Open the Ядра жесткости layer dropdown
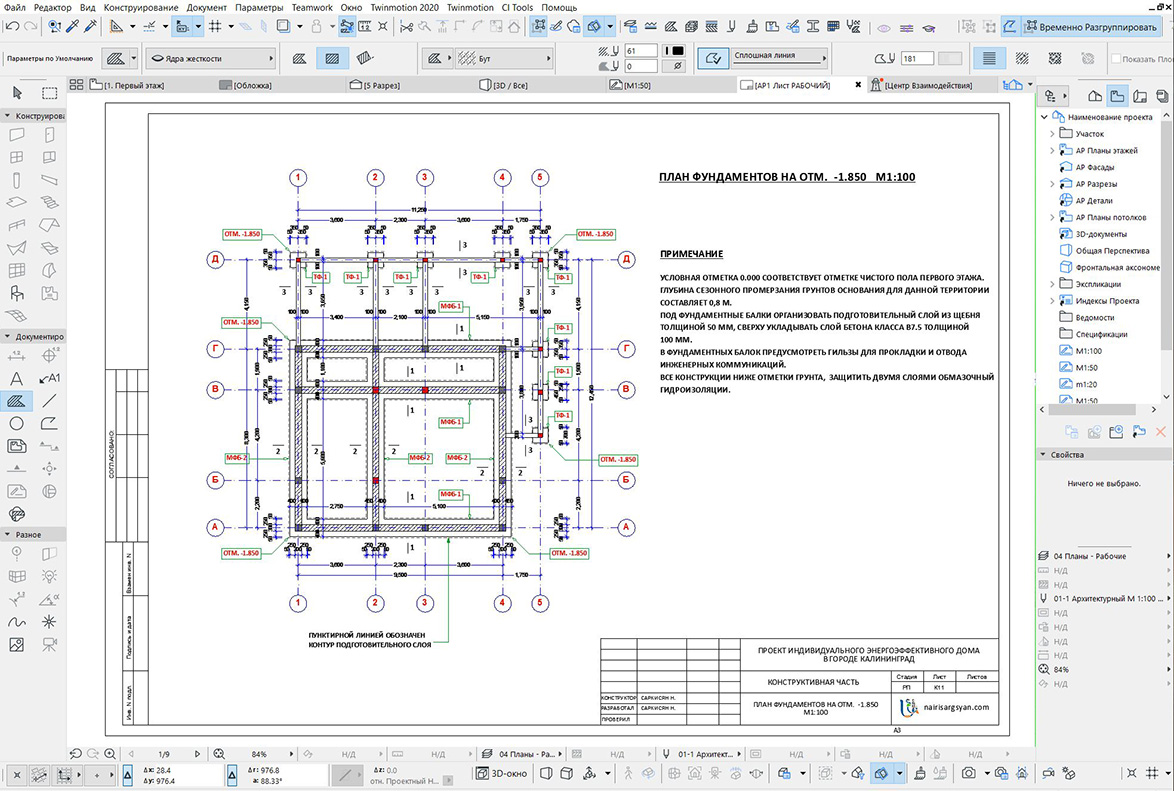The image size is (1174, 791). click(x=210, y=58)
